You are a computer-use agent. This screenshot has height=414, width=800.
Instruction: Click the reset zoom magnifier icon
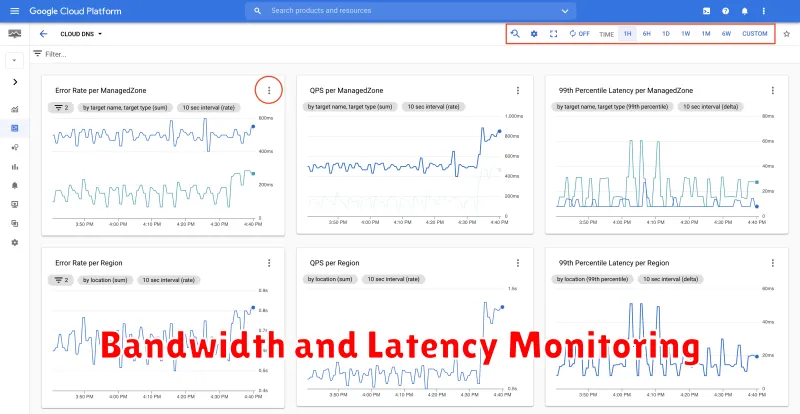point(515,34)
